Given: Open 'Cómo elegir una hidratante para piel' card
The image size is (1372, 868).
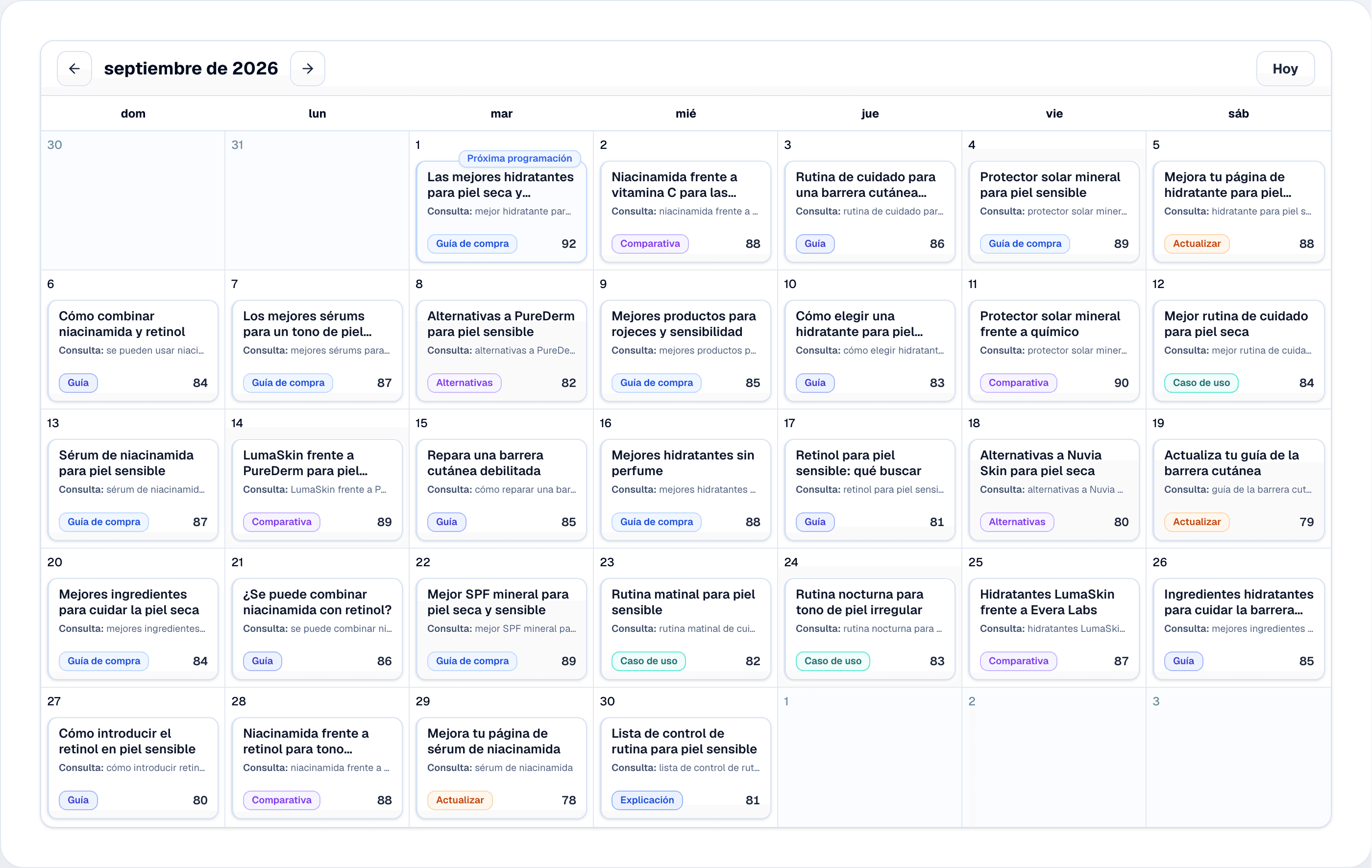Looking at the screenshot, I should tap(869, 350).
